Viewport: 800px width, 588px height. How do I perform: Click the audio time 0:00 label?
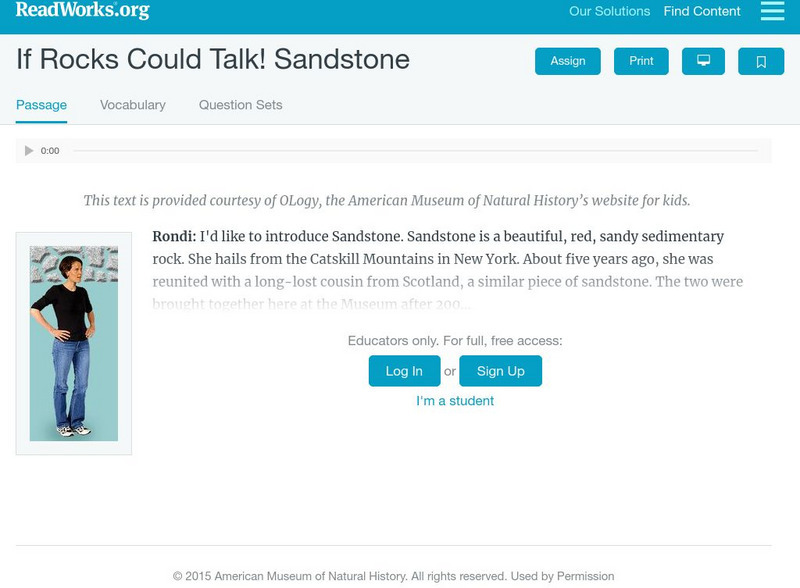[50, 151]
